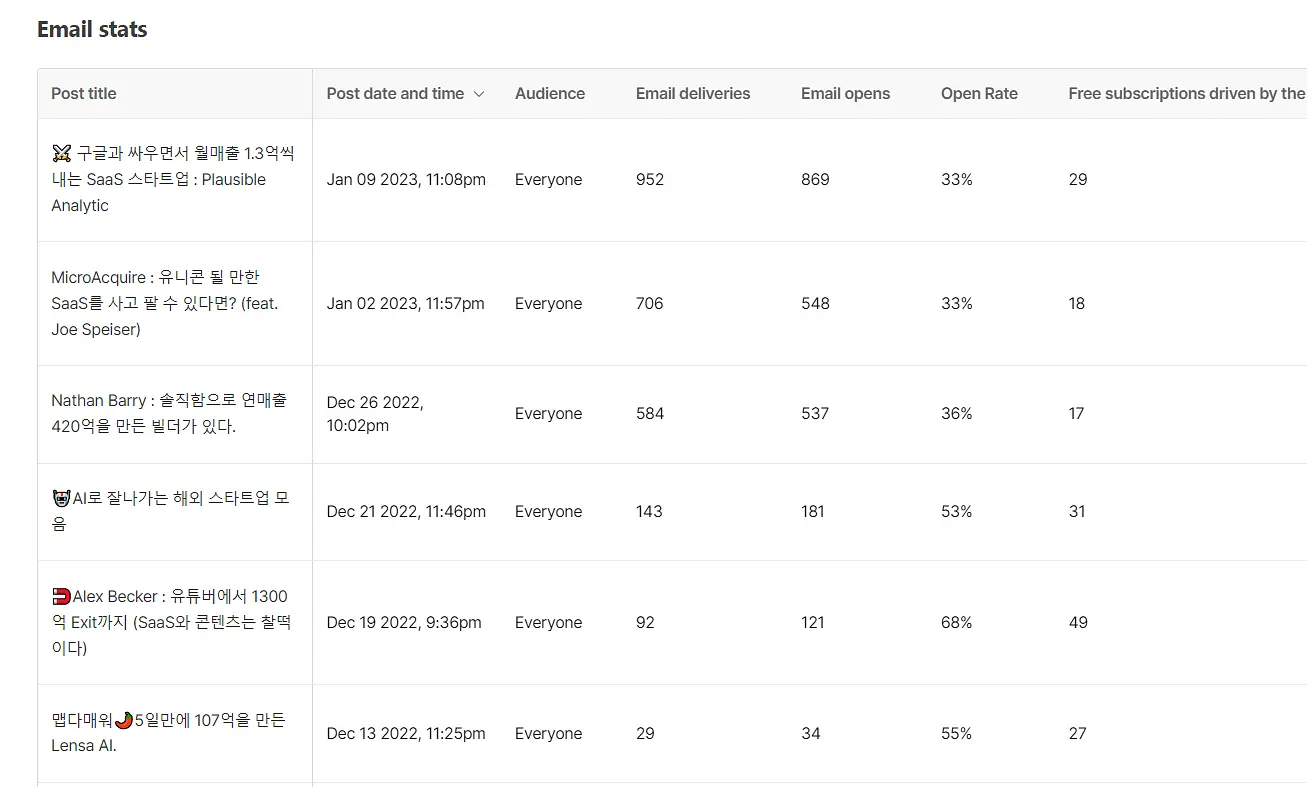Select the Email deliveries column header
The height and width of the screenshot is (787, 1307).
(693, 93)
